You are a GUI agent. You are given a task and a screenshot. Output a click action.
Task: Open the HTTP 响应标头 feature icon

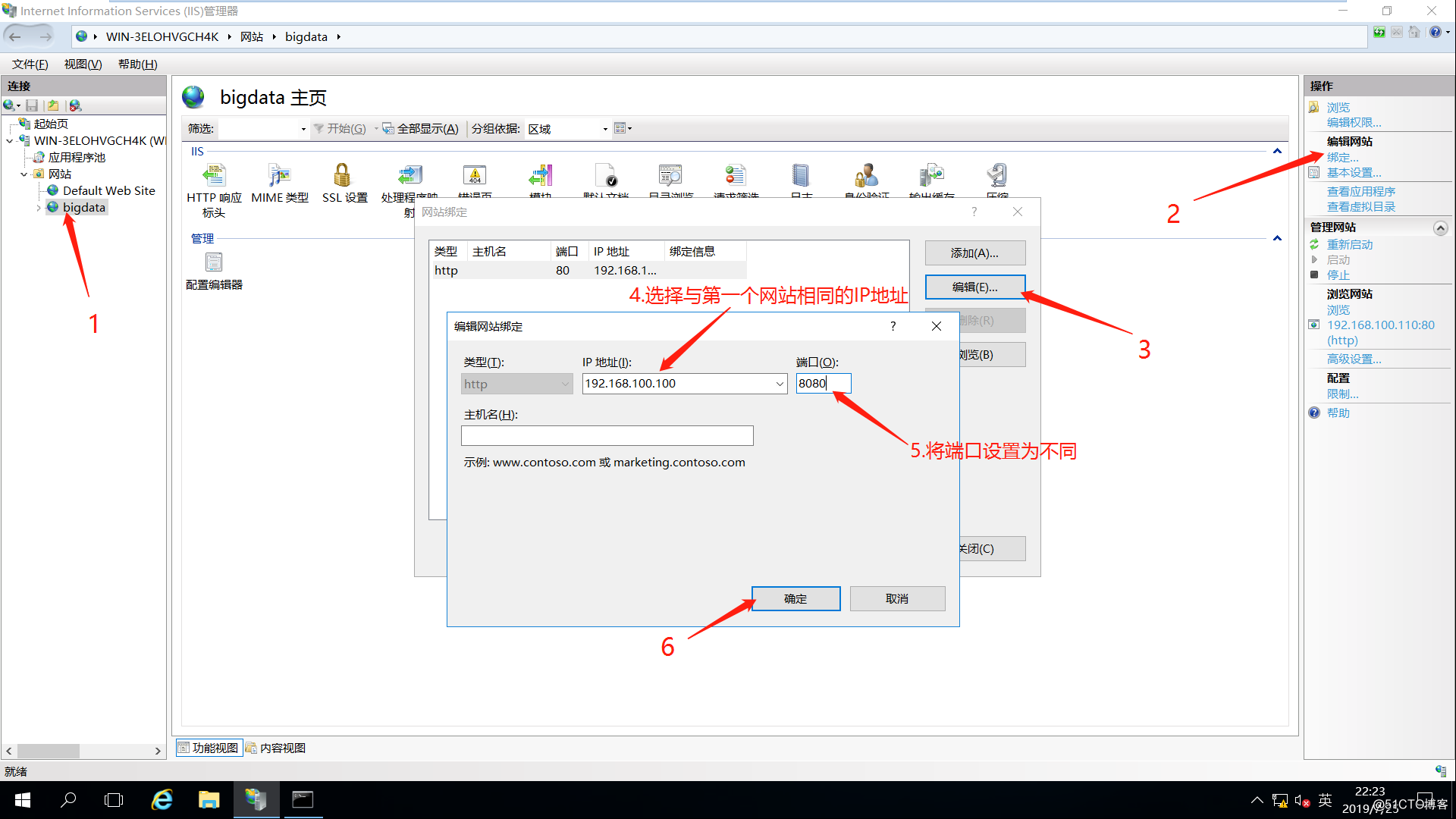click(x=214, y=176)
